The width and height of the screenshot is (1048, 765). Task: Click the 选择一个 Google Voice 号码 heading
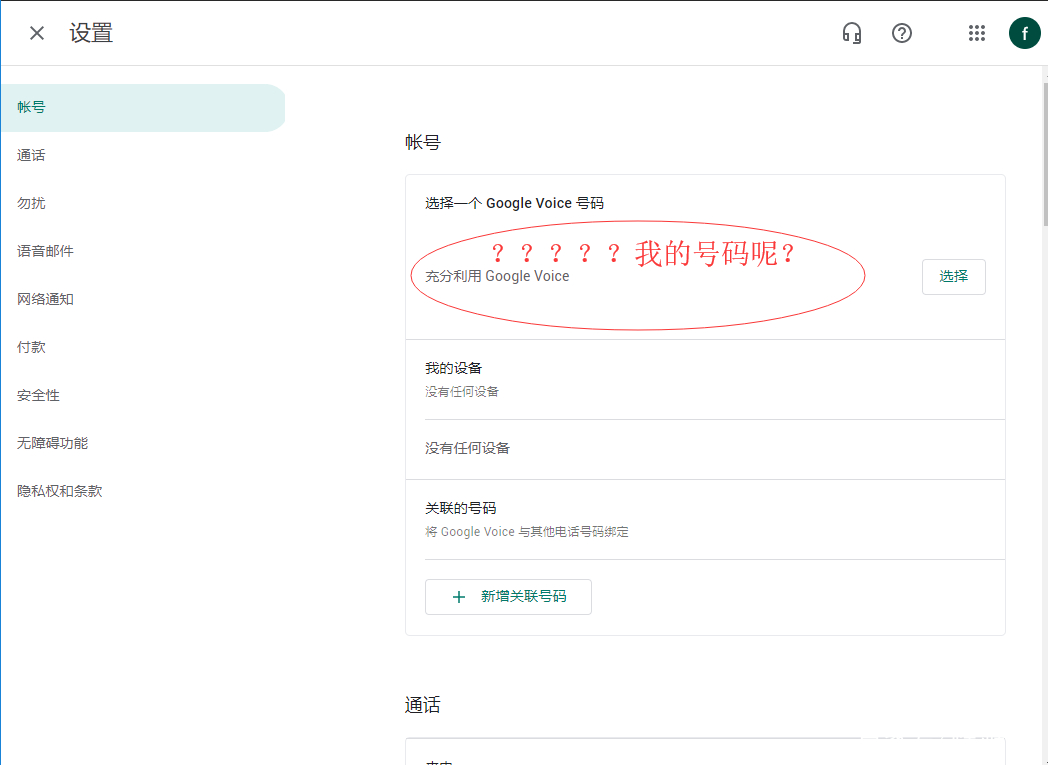click(x=514, y=203)
